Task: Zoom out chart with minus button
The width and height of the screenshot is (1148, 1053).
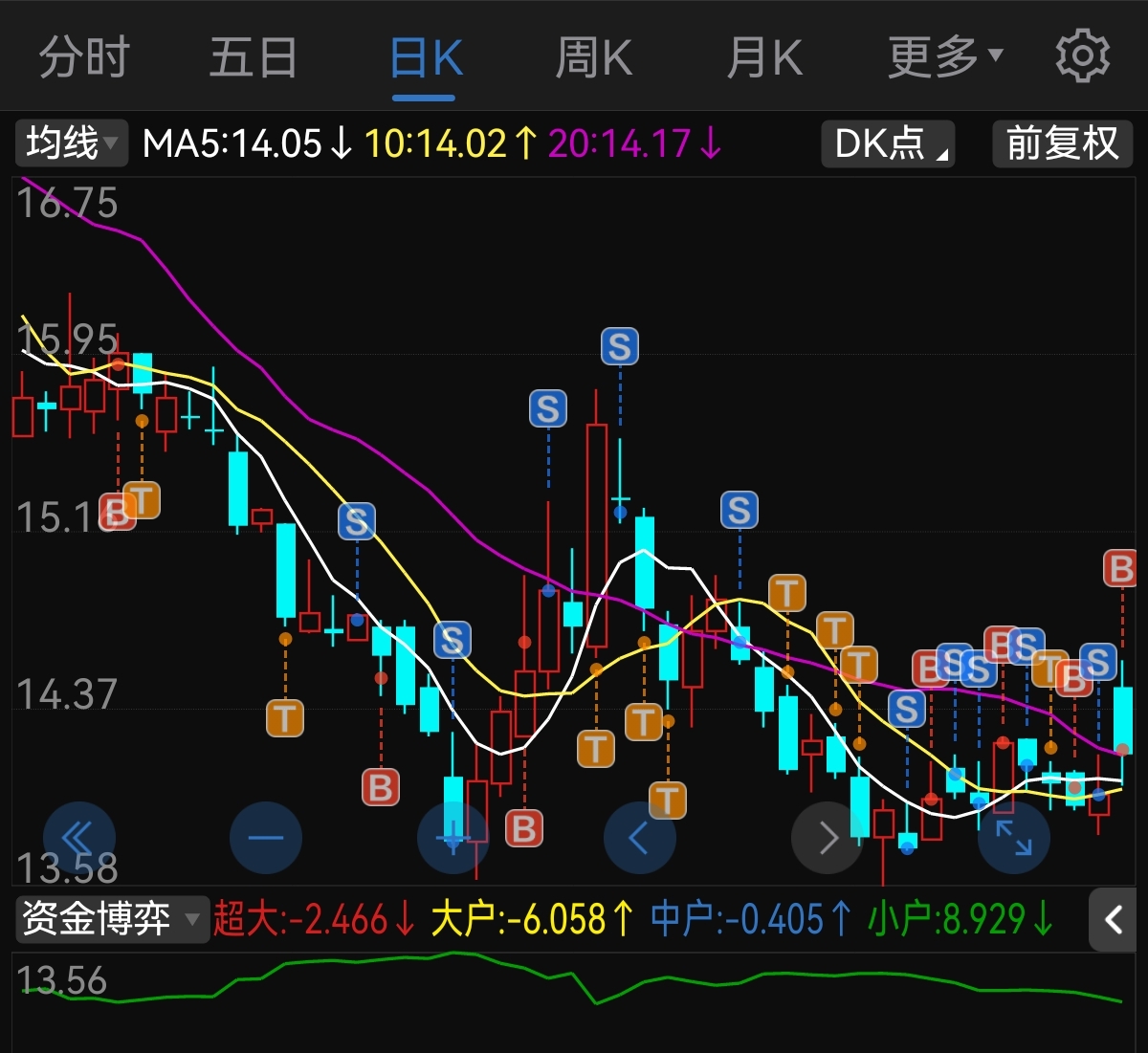Action: tap(266, 839)
